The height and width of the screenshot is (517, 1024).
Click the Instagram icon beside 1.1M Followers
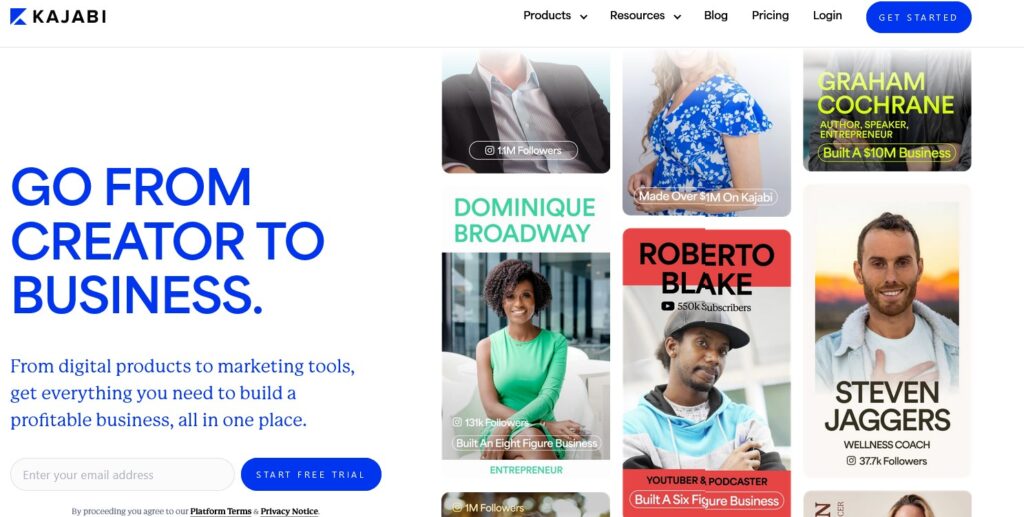point(489,150)
